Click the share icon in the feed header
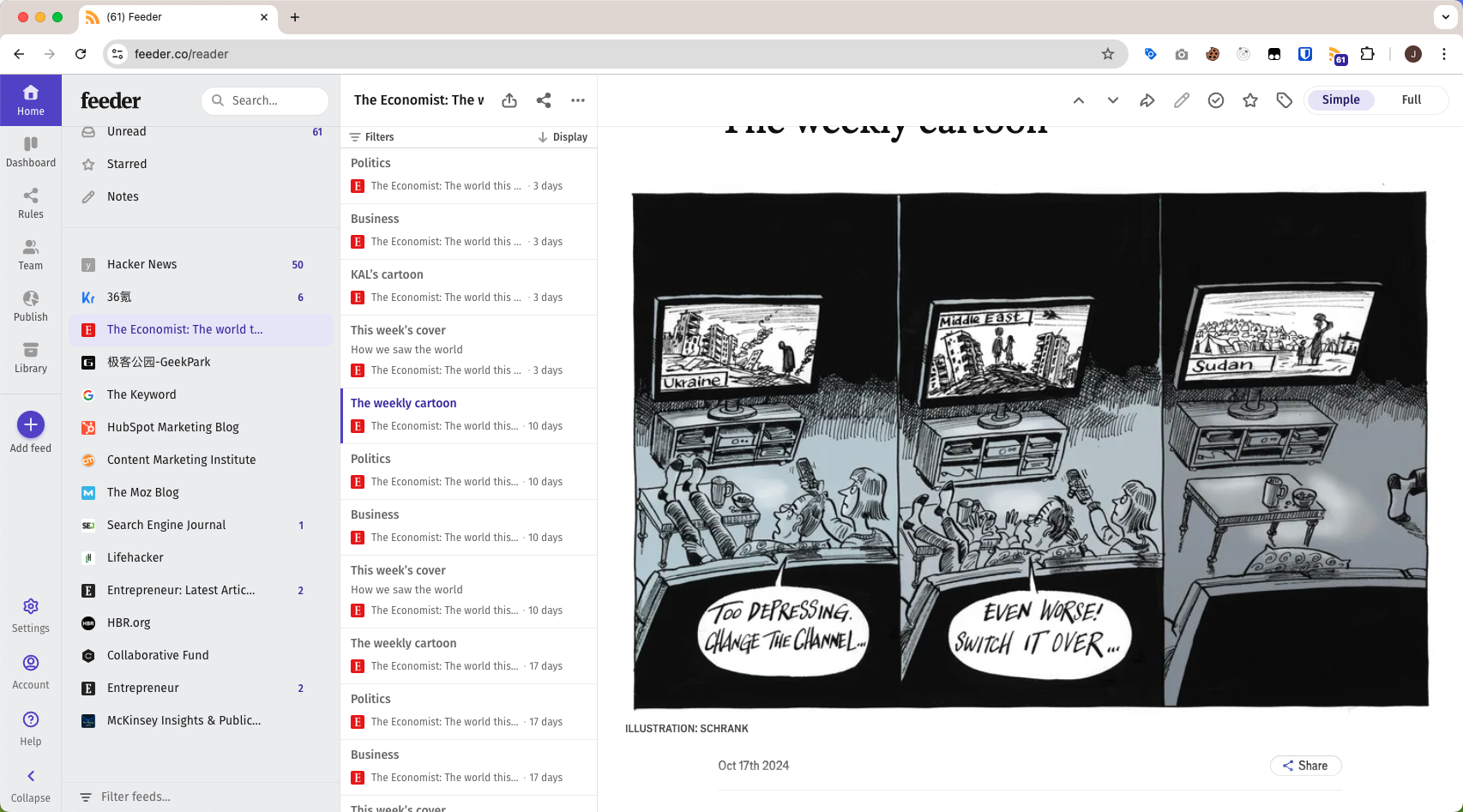This screenshot has width=1463, height=812. coord(544,100)
